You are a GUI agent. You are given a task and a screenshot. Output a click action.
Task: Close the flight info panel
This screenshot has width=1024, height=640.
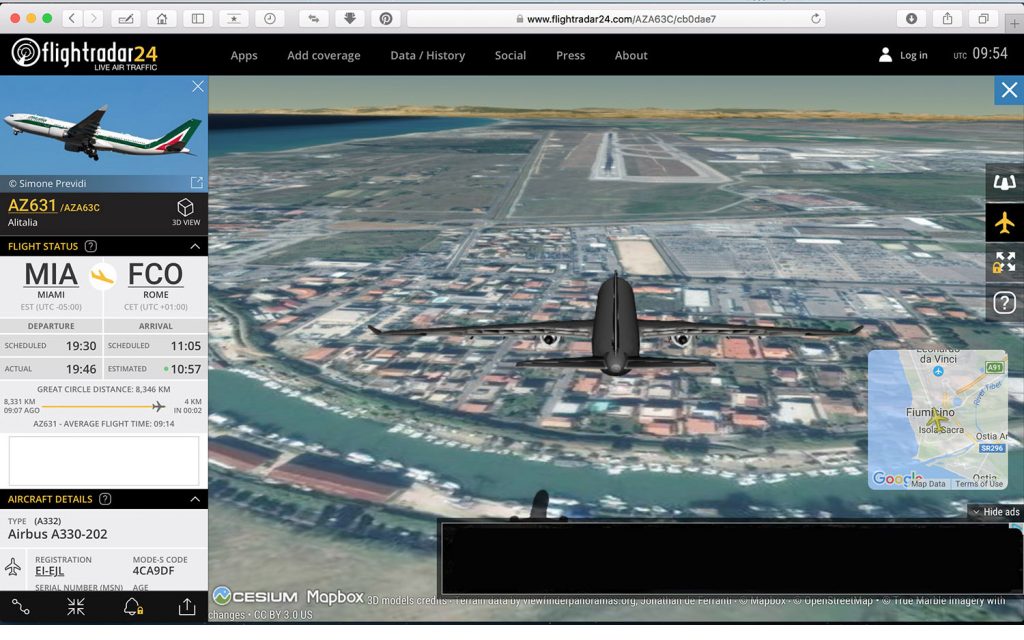[x=198, y=86]
